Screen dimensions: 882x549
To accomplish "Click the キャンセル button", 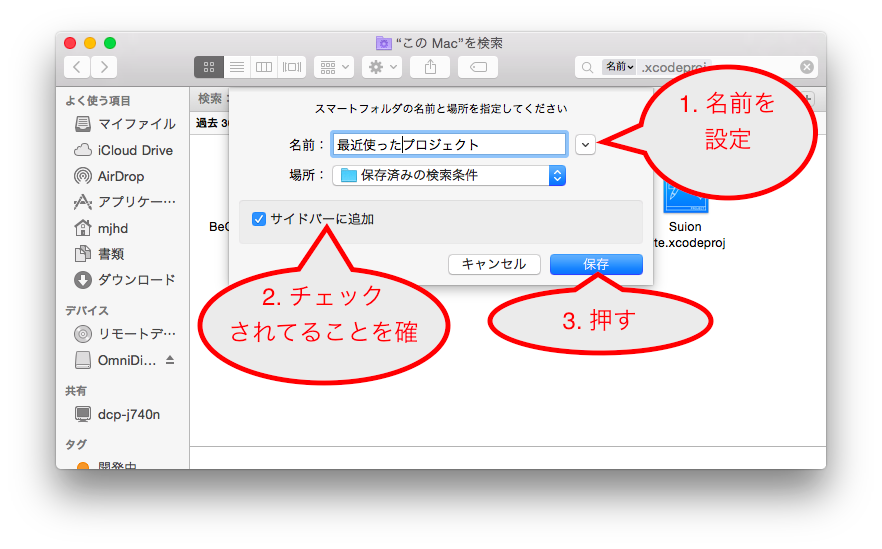I will click(494, 264).
